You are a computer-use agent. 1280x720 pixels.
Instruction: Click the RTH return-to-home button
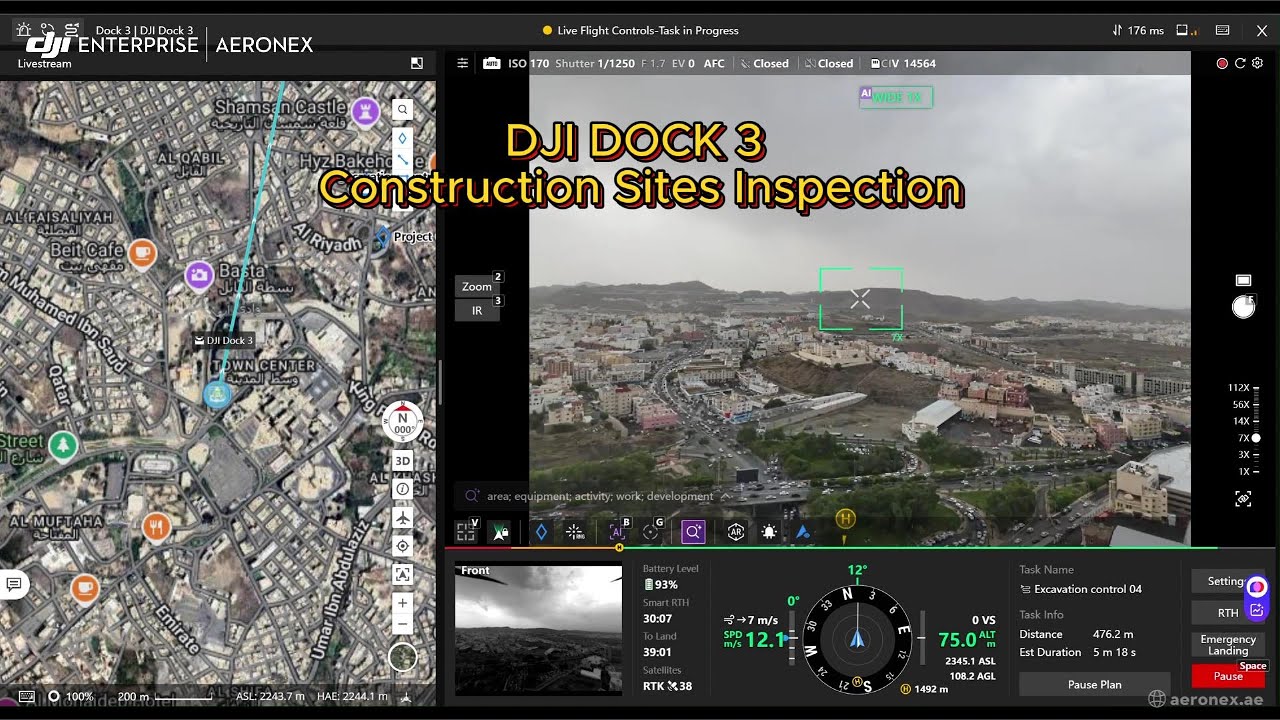coord(1228,613)
